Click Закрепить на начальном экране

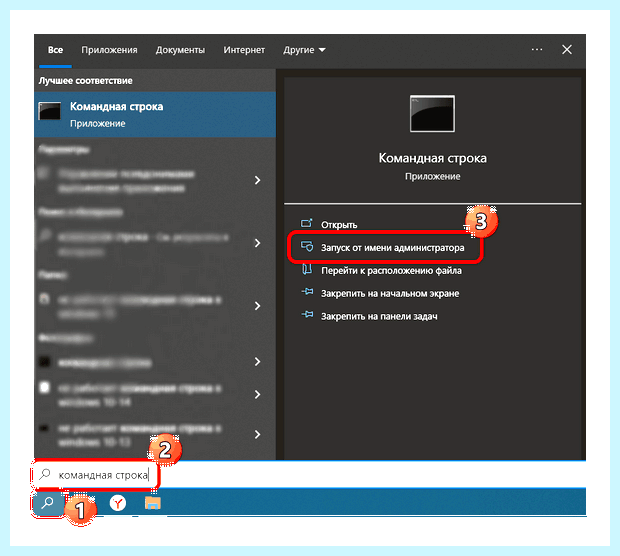390,294
